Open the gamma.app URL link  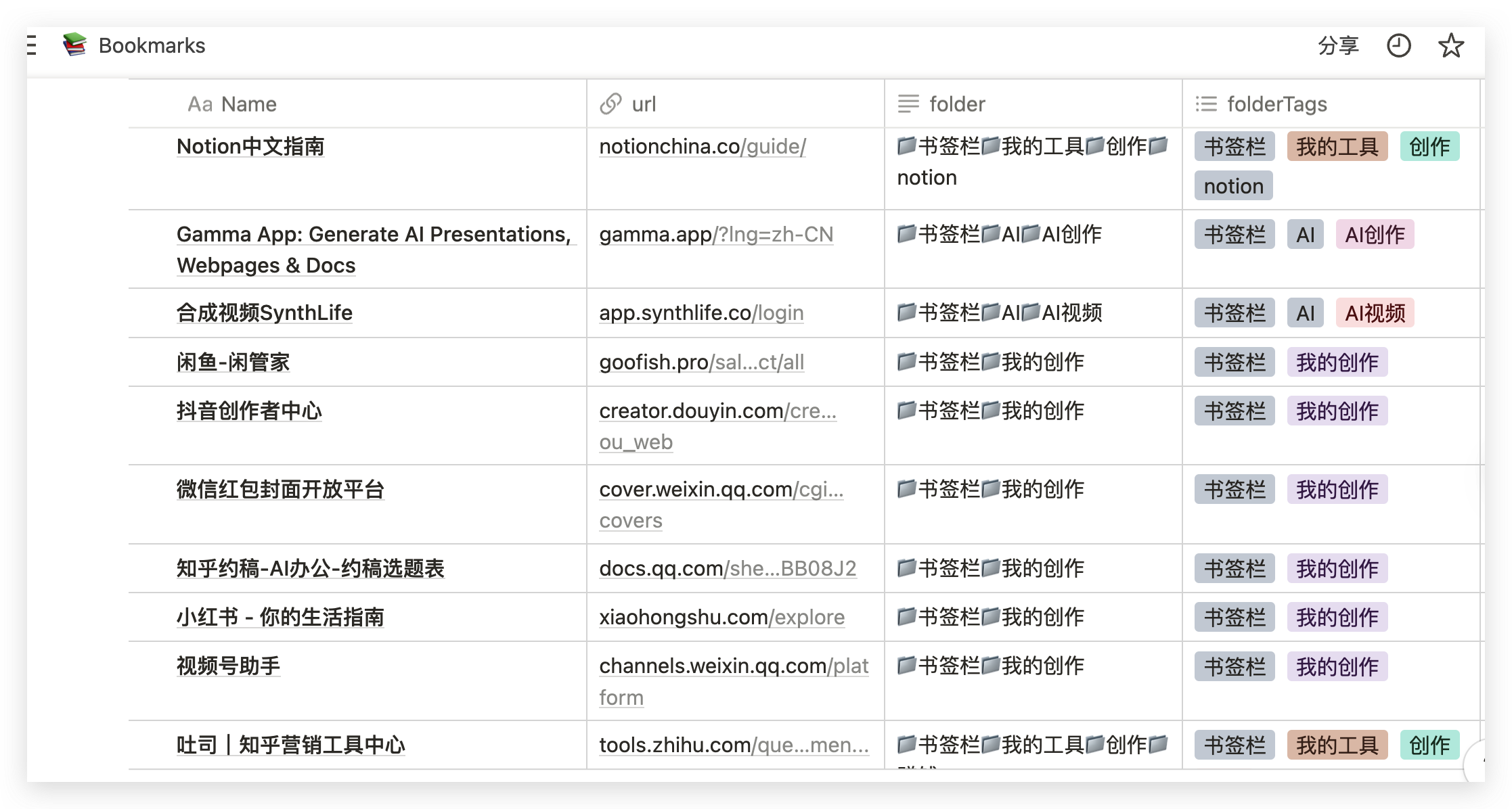(716, 235)
